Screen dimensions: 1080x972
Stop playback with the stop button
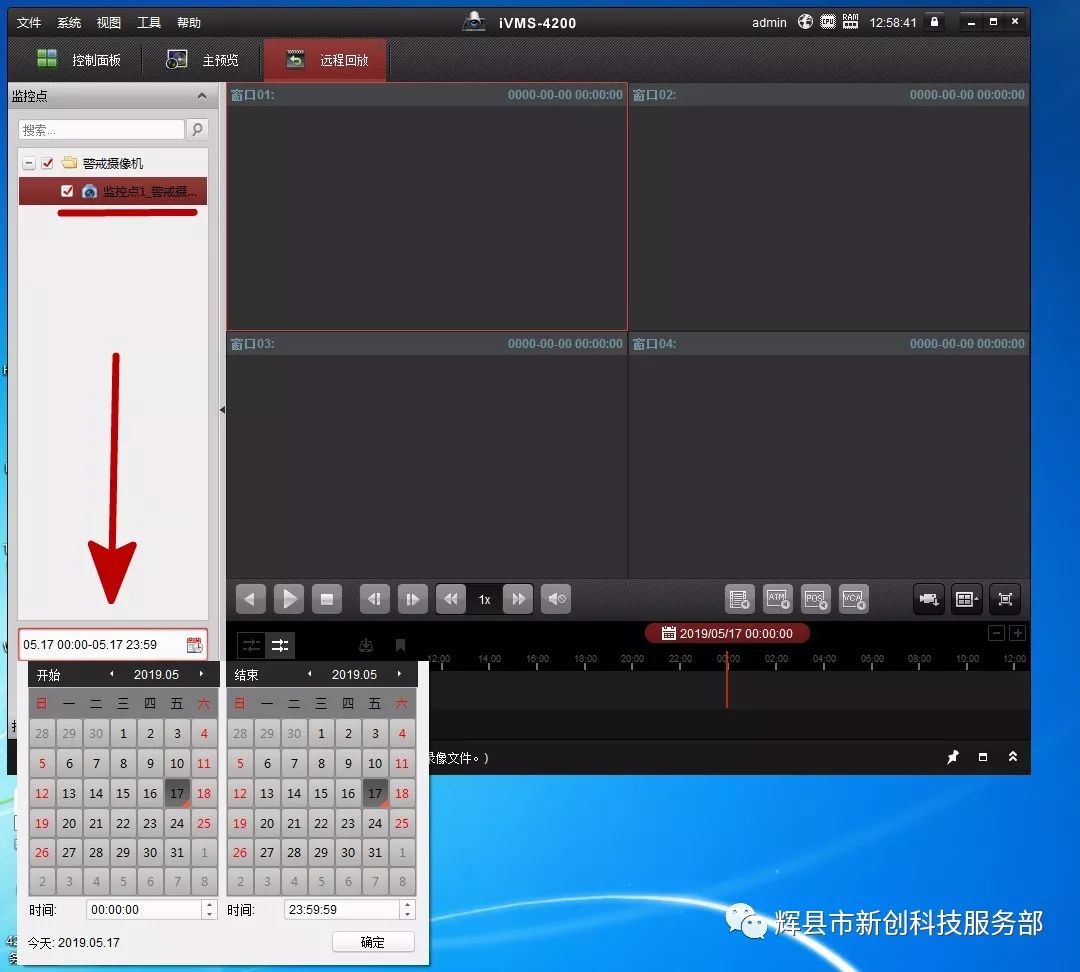tap(327, 599)
